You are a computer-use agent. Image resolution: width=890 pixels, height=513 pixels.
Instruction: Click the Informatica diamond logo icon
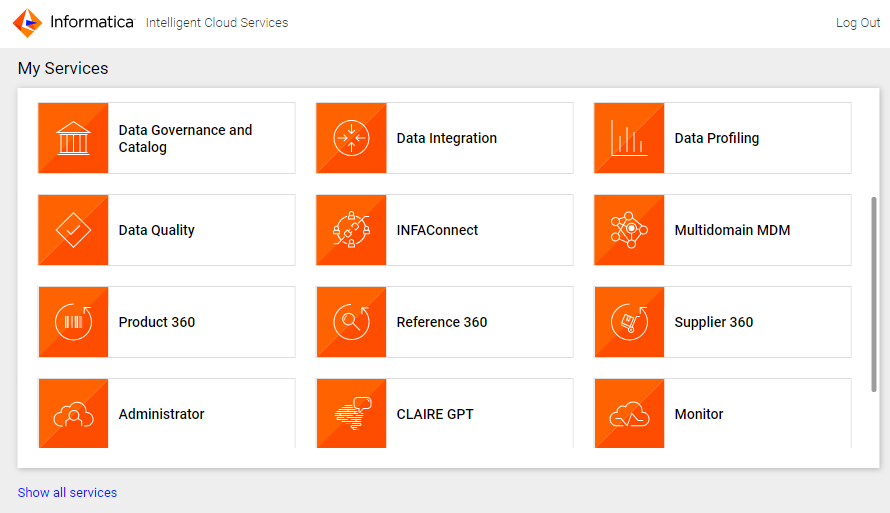[x=27, y=23]
